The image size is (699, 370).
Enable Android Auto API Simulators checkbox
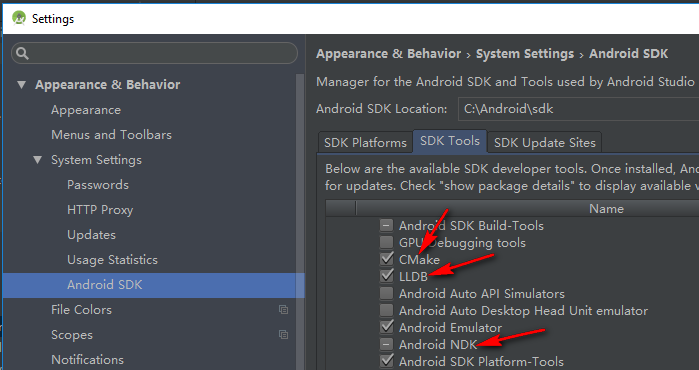pos(387,293)
